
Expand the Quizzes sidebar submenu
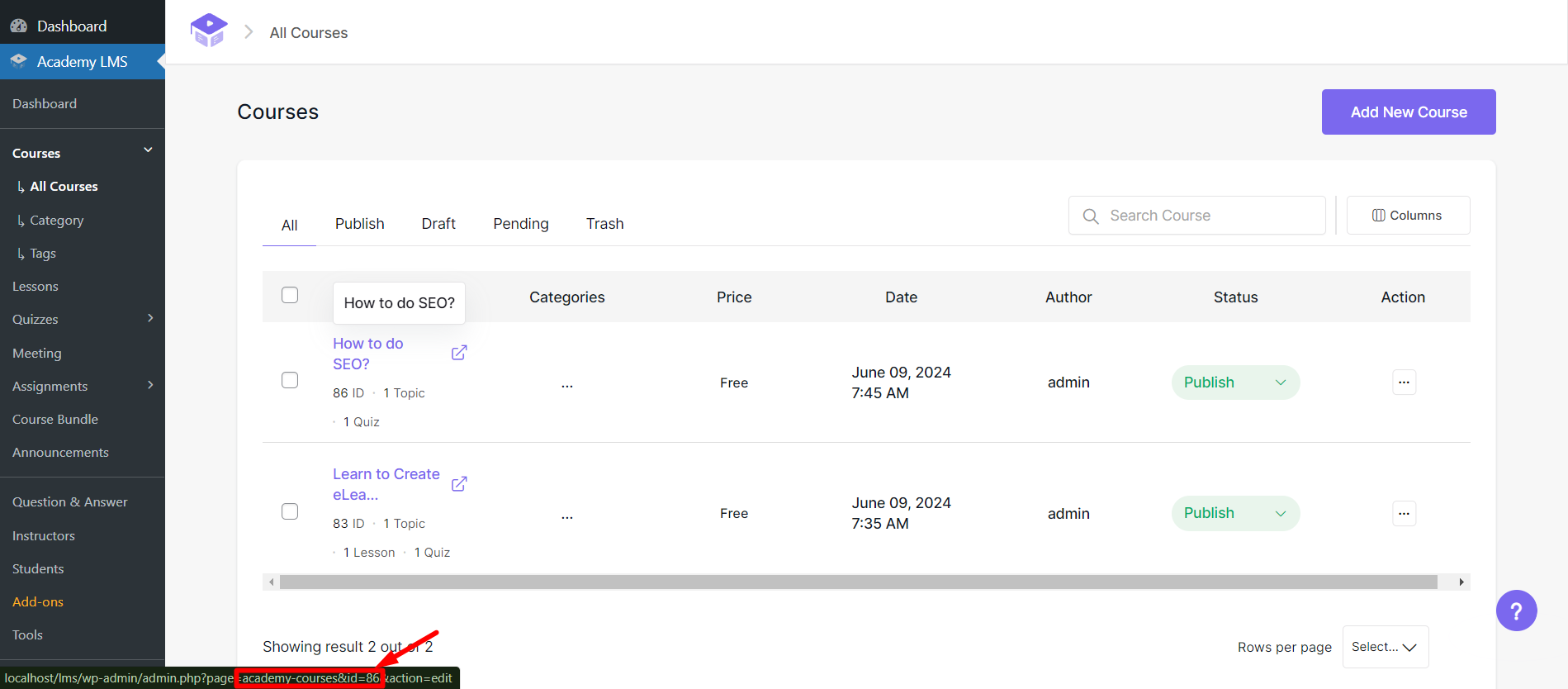click(150, 319)
